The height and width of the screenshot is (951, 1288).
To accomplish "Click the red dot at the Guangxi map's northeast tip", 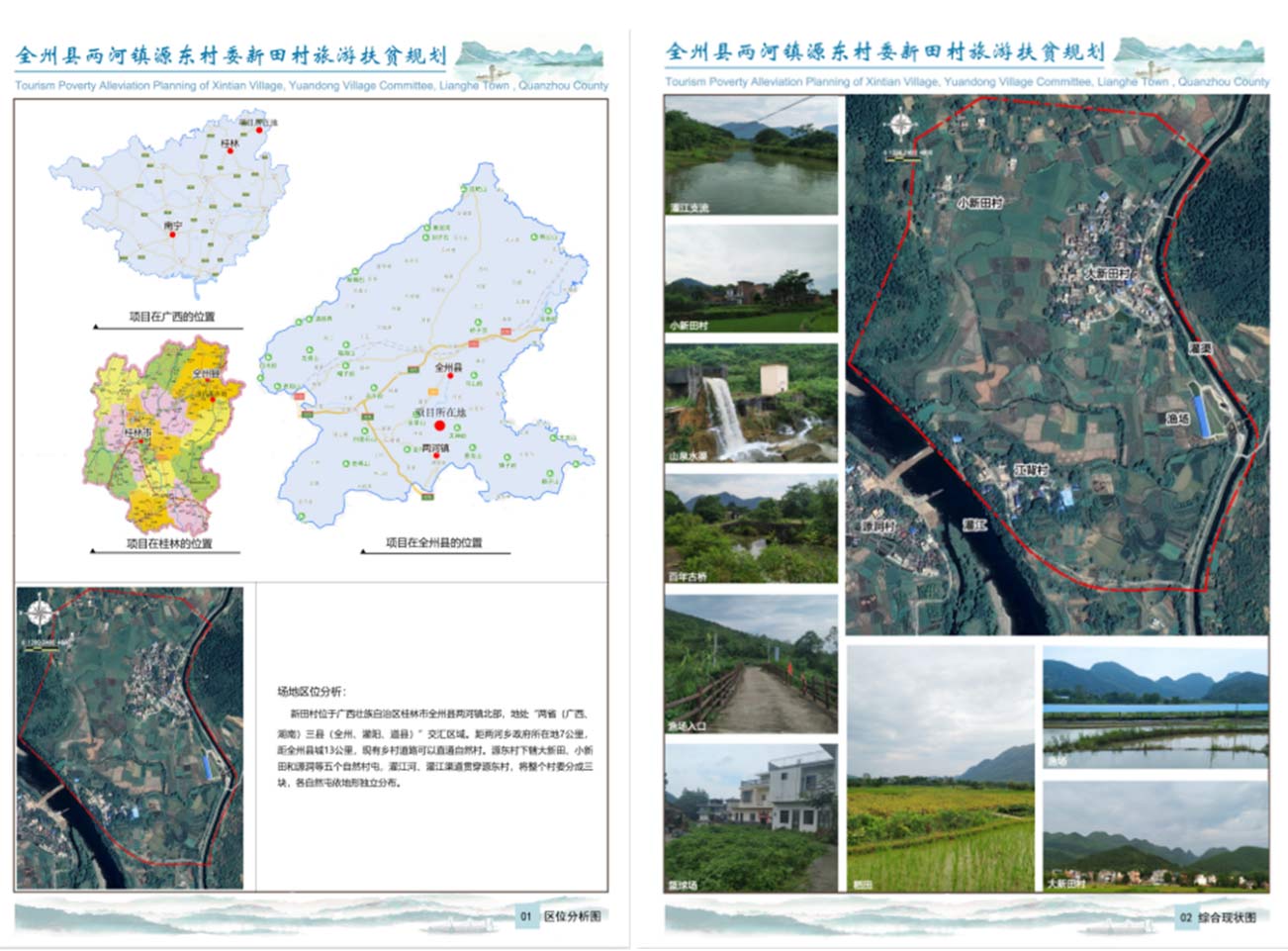I will (x=259, y=130).
